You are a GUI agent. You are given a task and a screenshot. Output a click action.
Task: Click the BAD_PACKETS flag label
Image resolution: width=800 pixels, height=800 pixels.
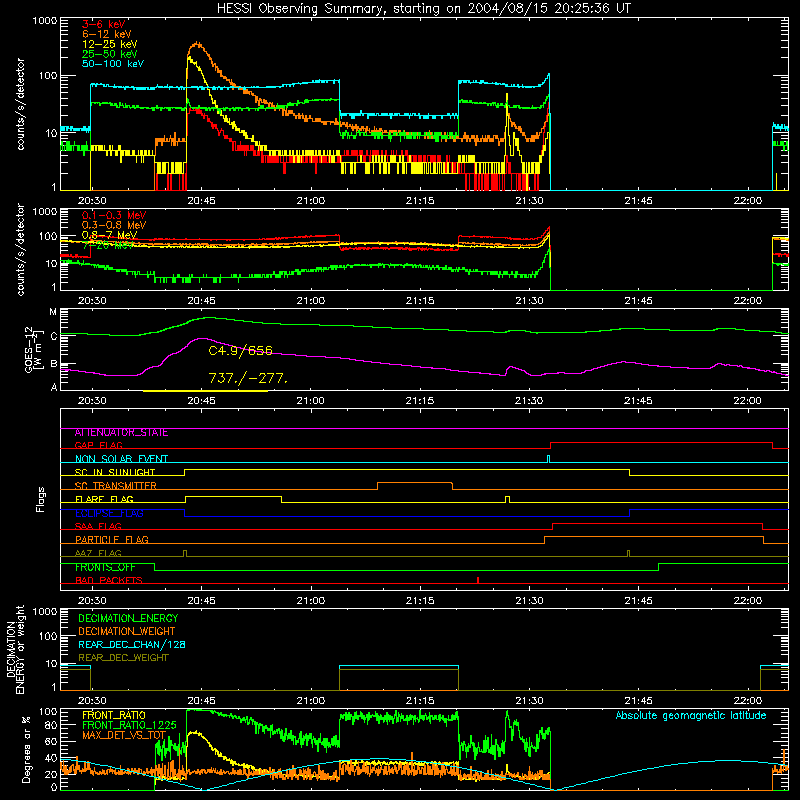pos(109,581)
